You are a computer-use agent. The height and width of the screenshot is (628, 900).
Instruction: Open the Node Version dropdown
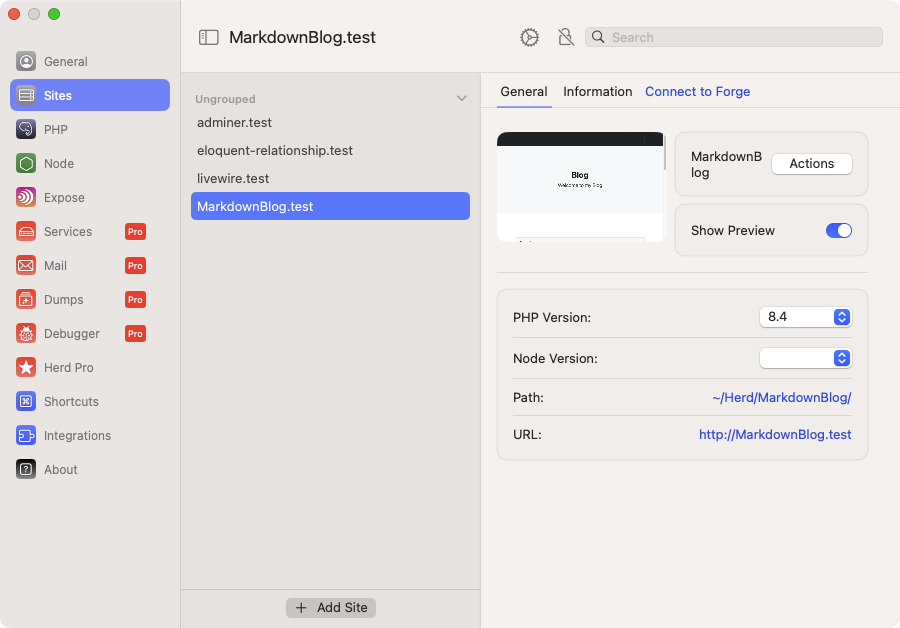[x=805, y=358]
